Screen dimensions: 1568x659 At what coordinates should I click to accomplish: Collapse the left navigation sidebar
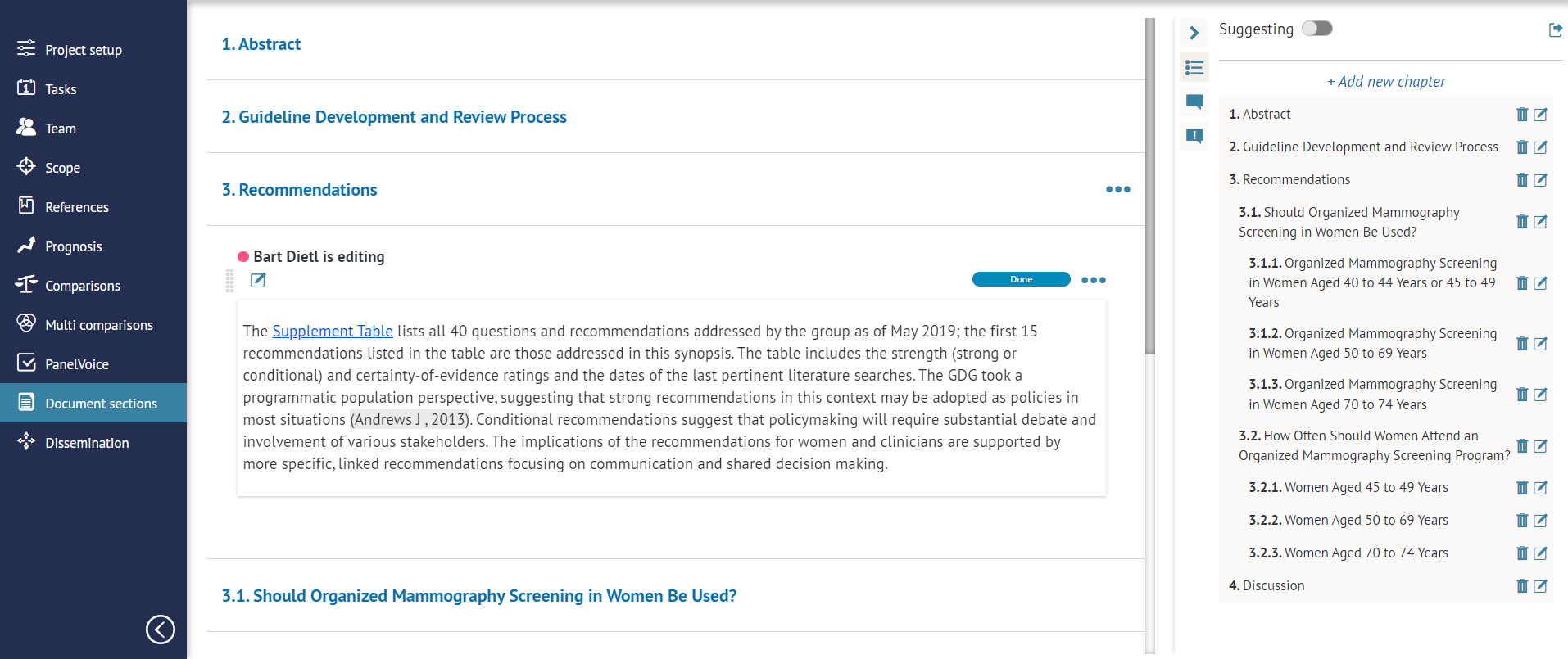[161, 630]
